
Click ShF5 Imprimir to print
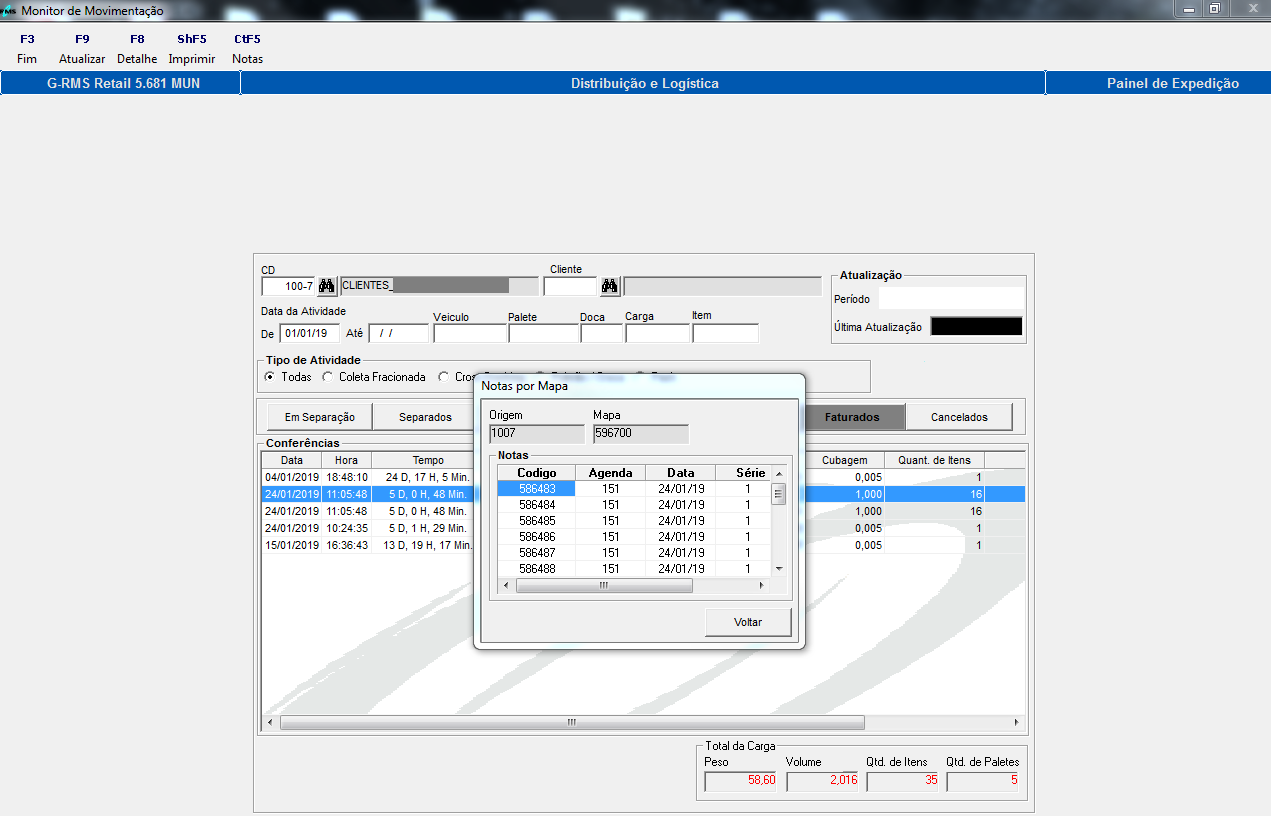pos(192,49)
